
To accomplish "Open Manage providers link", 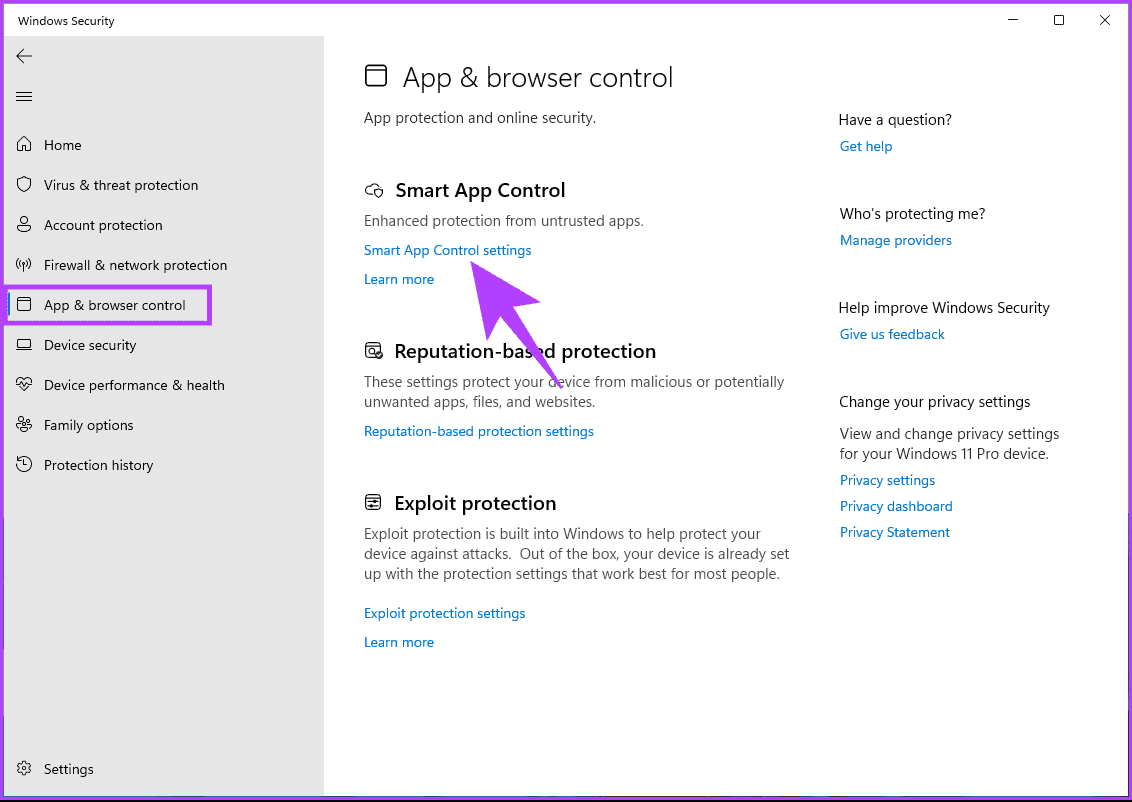I will click(x=896, y=240).
